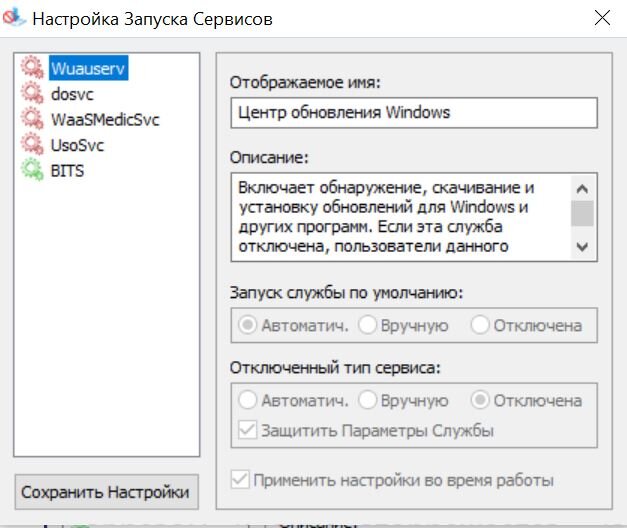
Task: Set disabled service type to Отключена
Action: [480, 400]
